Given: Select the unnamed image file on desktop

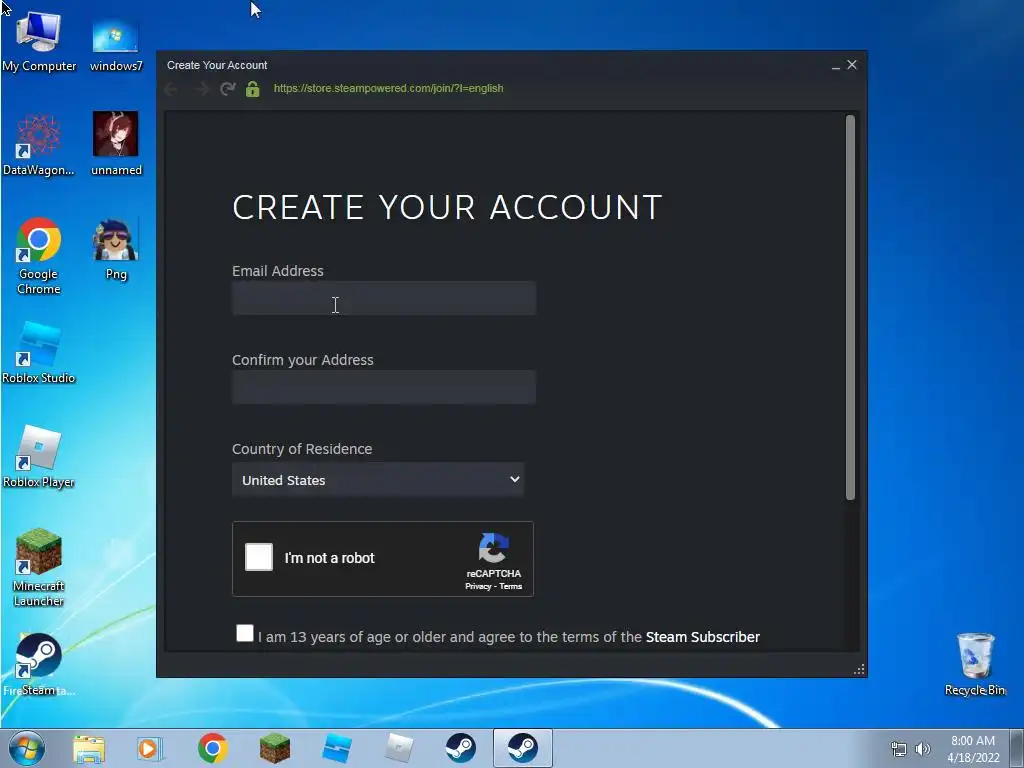Looking at the screenshot, I should point(116,144).
